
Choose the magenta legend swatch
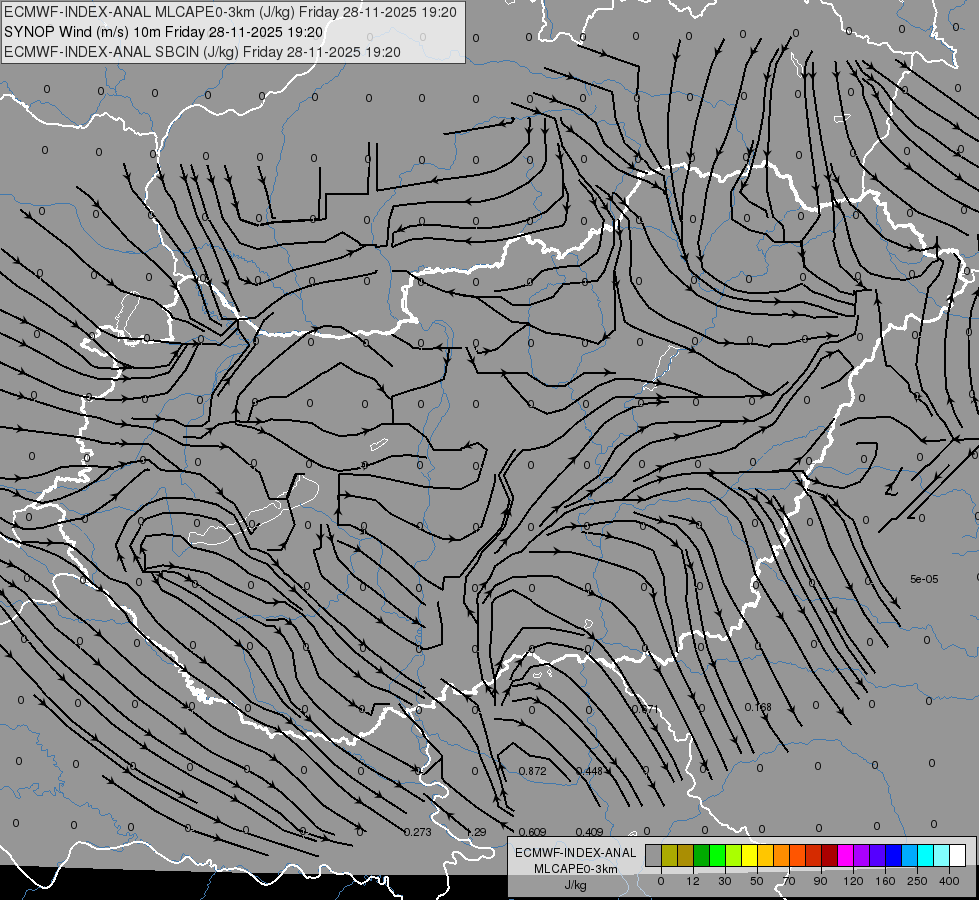pos(845,855)
